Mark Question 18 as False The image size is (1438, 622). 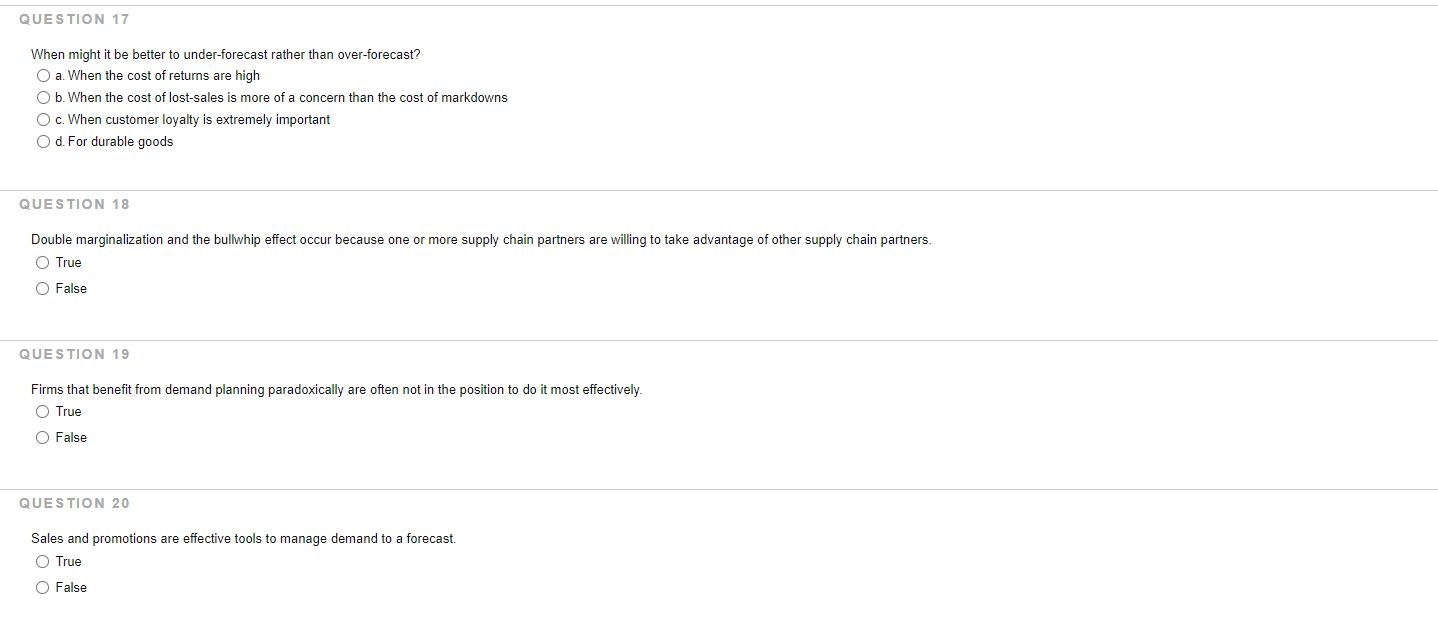(43, 289)
